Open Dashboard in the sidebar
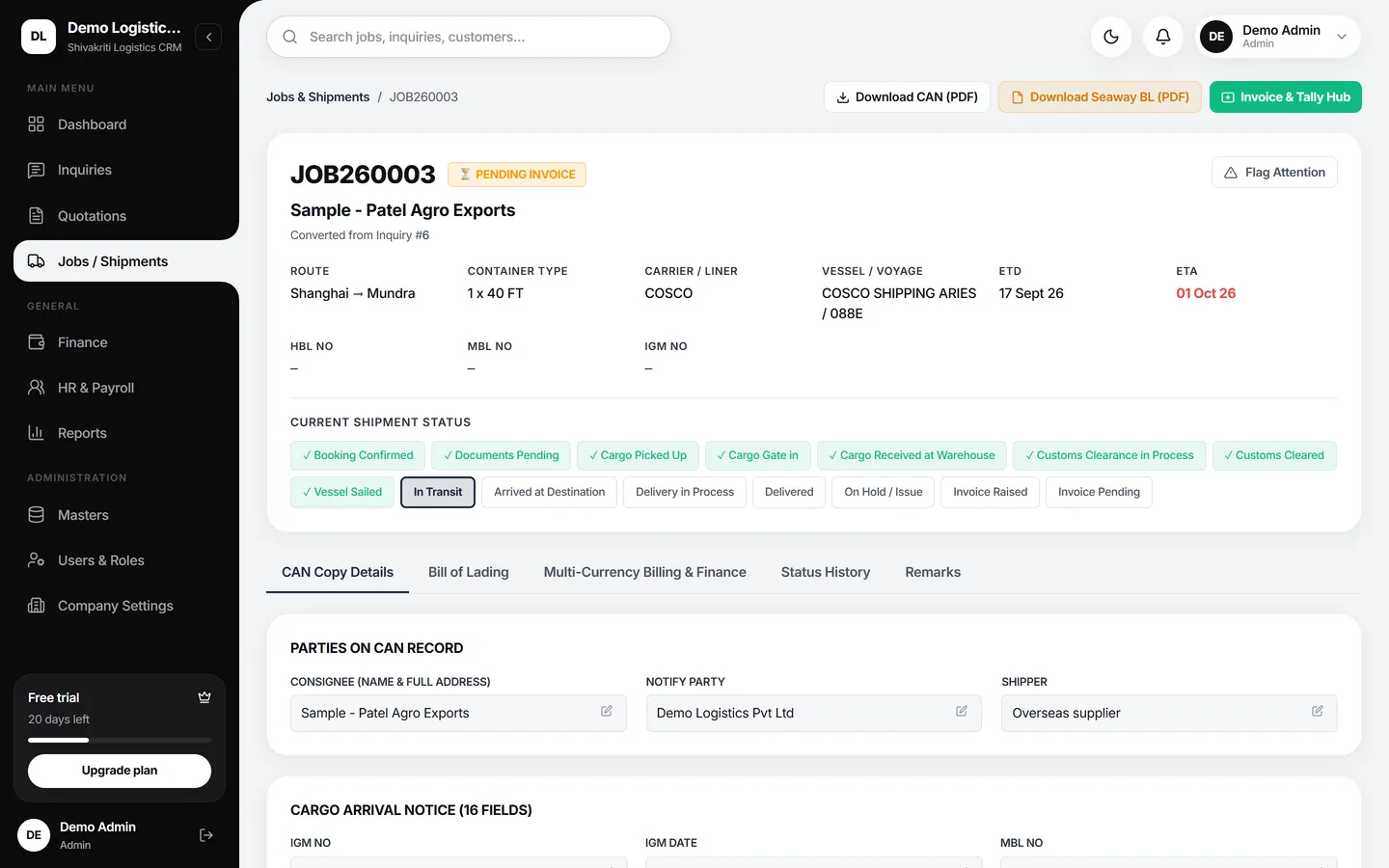Viewport: 1389px width, 868px height. (x=120, y=124)
